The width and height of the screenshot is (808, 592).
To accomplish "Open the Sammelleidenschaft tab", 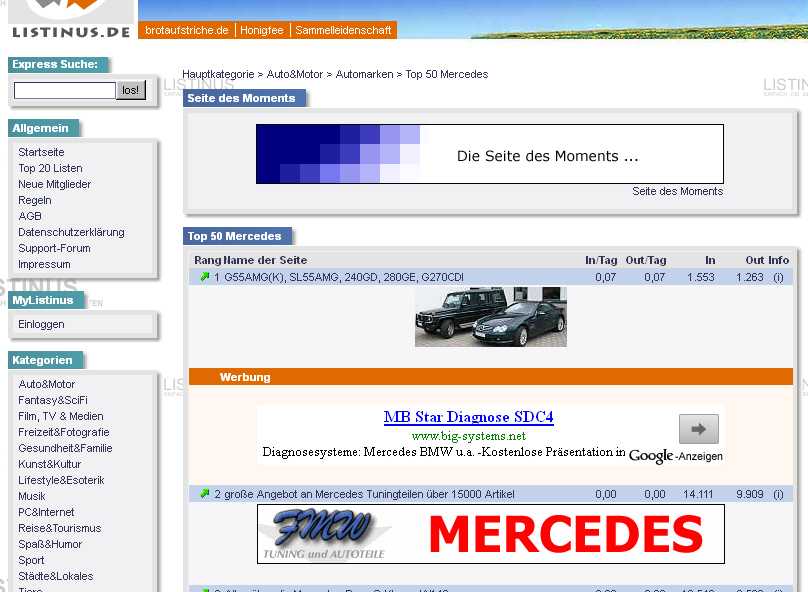I will point(343,30).
